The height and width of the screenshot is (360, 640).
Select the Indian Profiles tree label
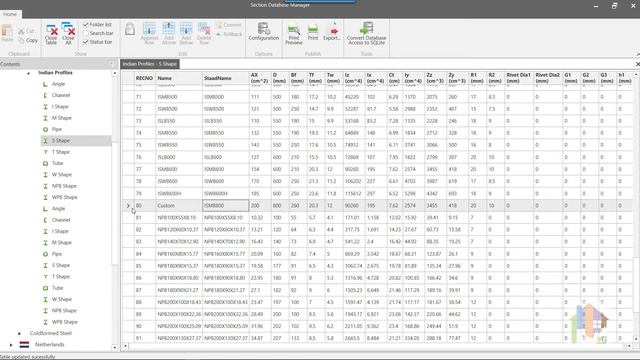click(x=55, y=73)
